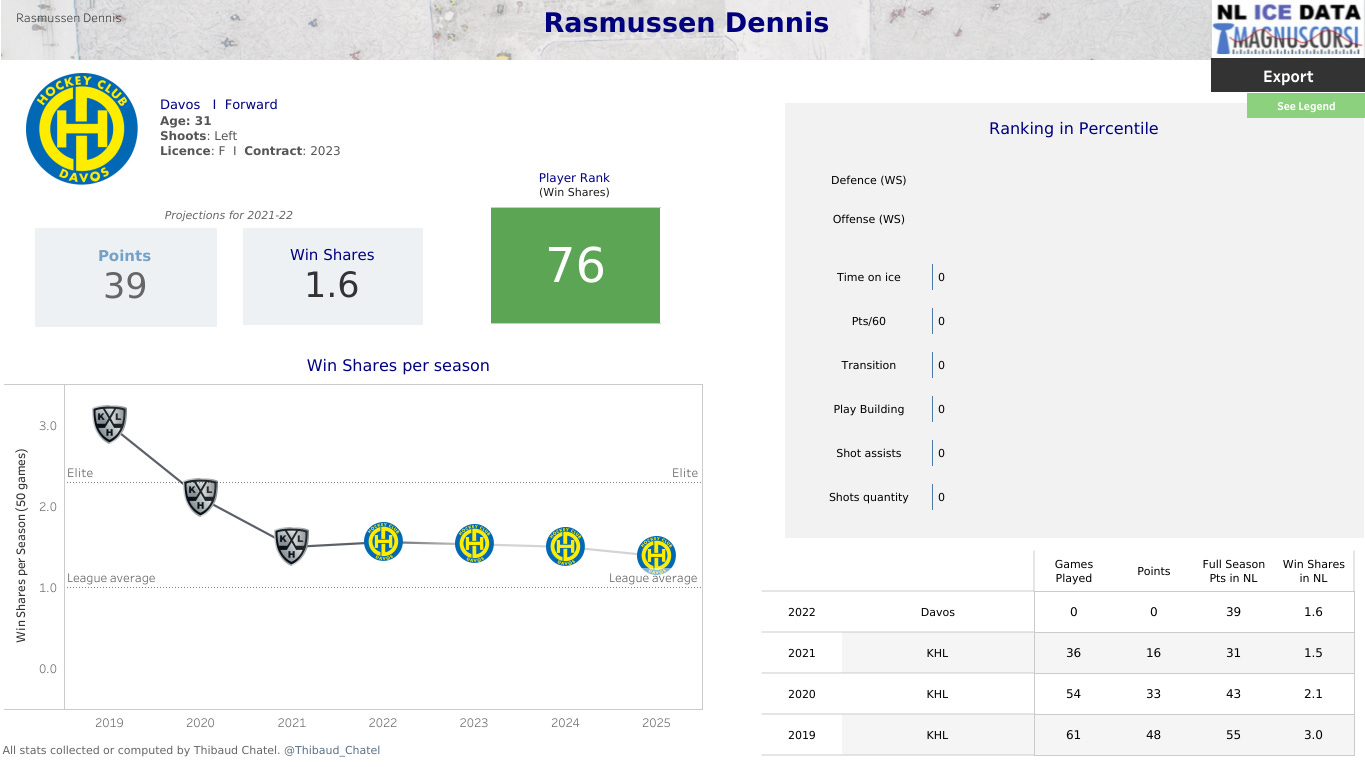Click the Win Shares in NL header
The image size is (1365, 767).
point(1314,571)
